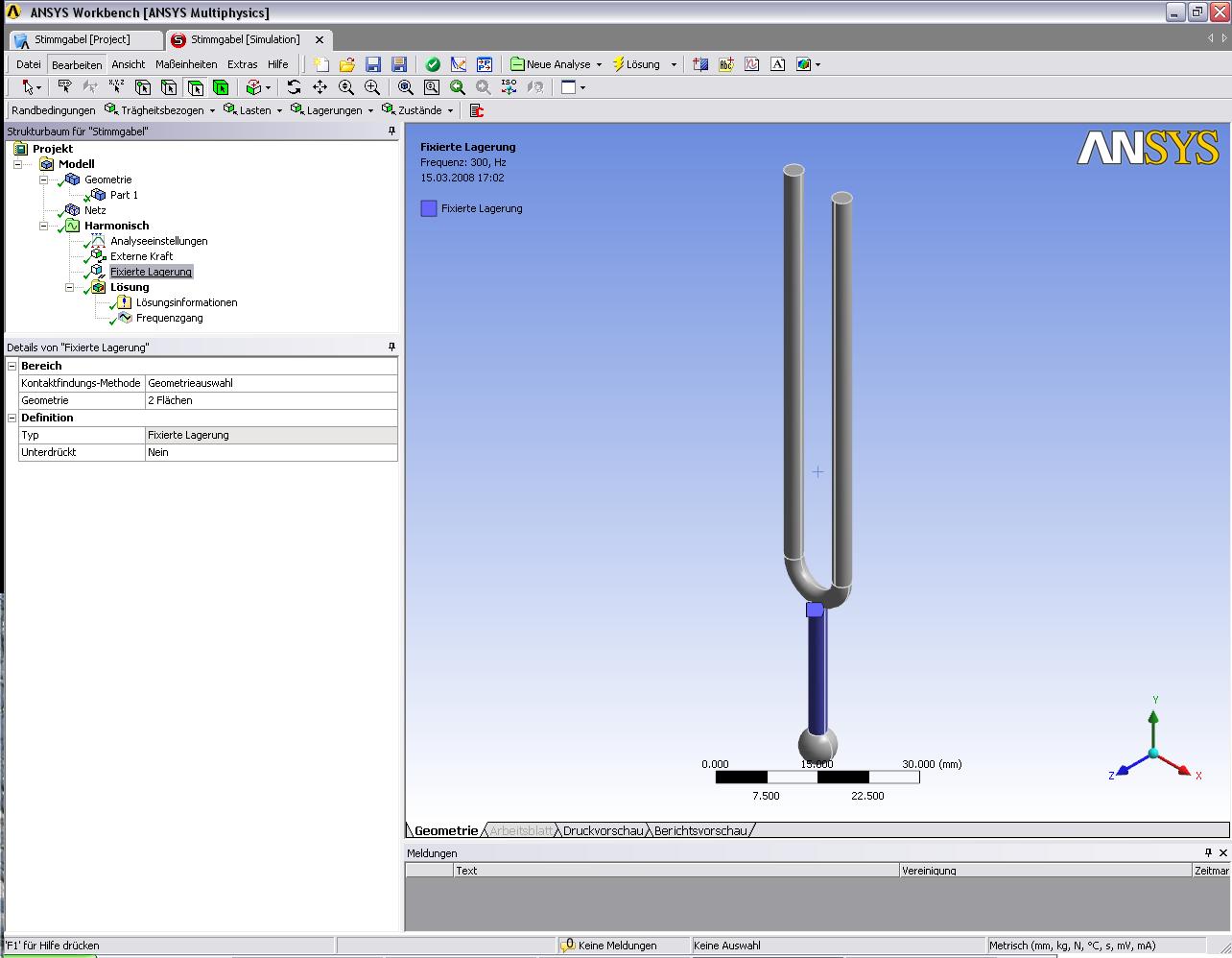Collapse the Modell tree node

click(18, 164)
